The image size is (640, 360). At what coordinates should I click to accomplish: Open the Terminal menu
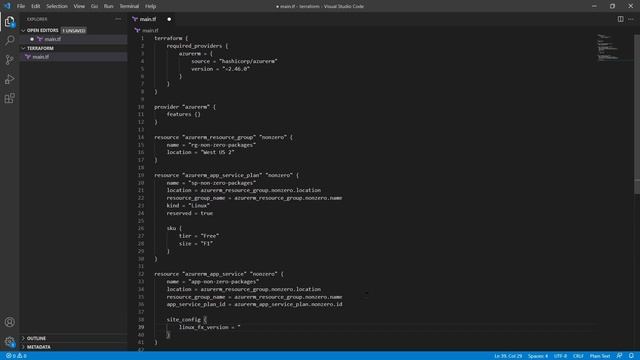coord(129,6)
